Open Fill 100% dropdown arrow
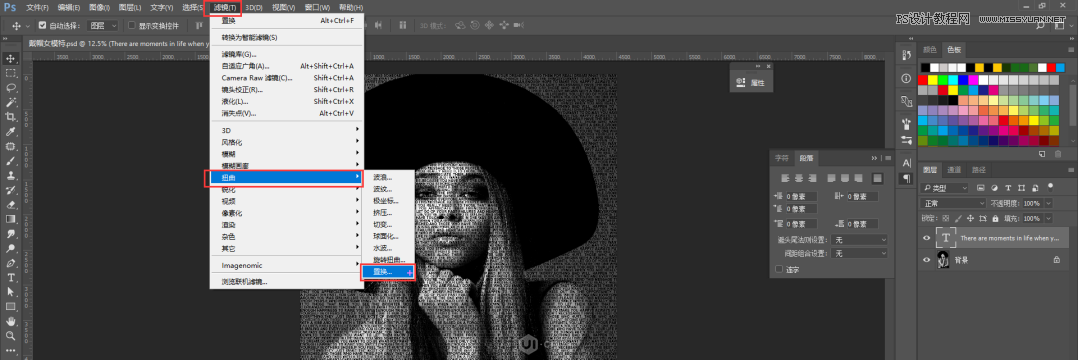Viewport: 1078px width, 360px height. pos(1048,218)
